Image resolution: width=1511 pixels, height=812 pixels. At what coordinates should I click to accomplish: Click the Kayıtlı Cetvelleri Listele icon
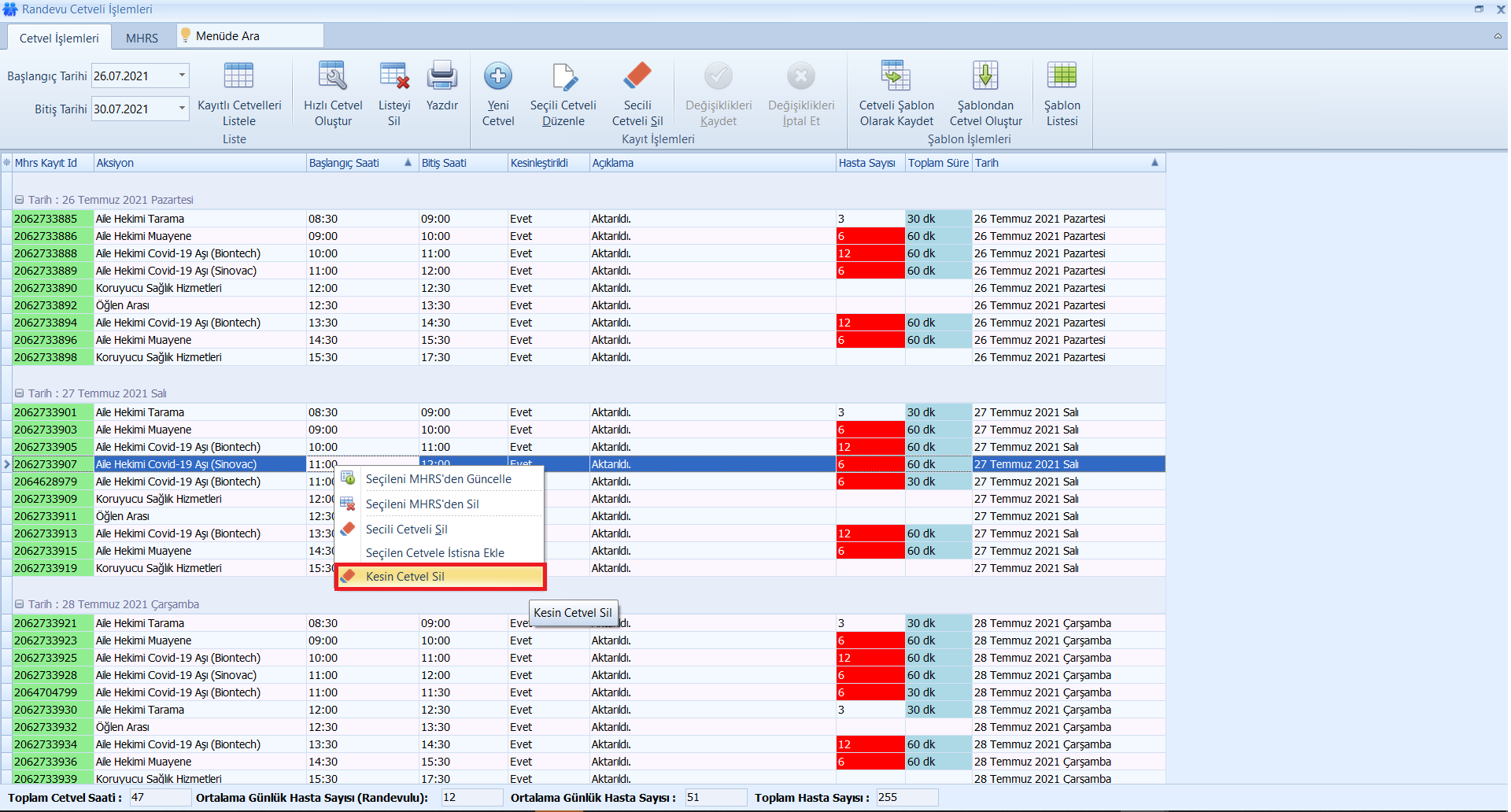[238, 76]
